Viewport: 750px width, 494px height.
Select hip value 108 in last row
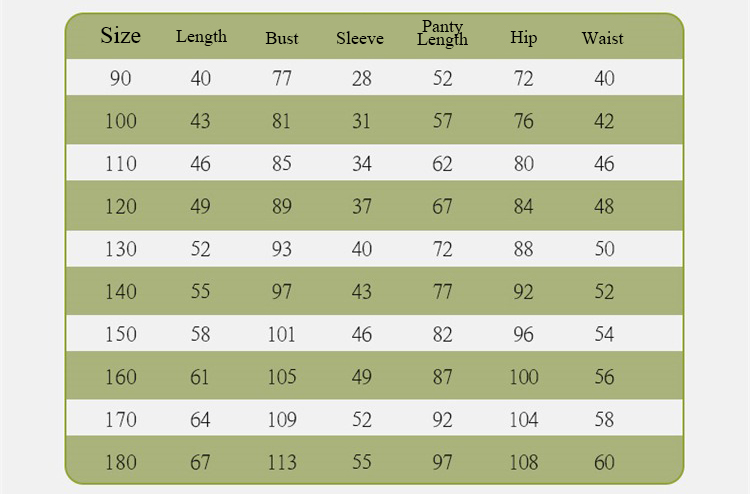524,462
